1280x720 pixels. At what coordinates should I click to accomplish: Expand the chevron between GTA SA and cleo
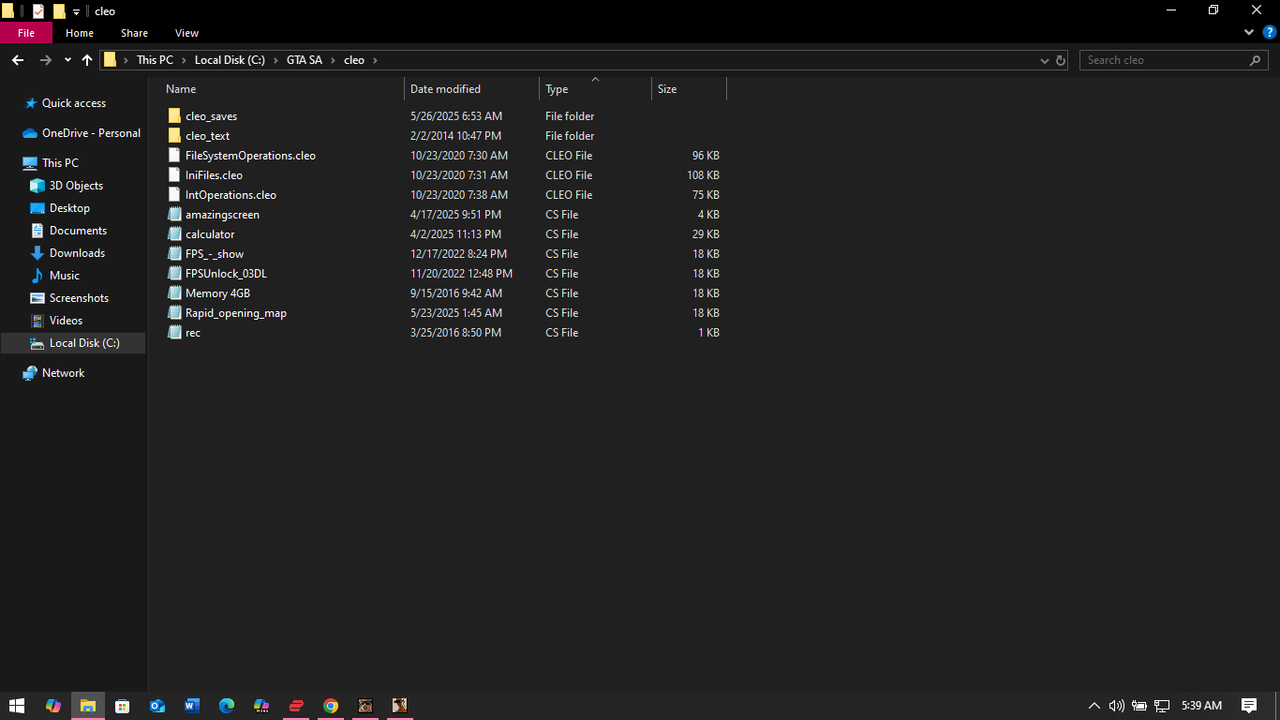pyautogui.click(x=333, y=60)
